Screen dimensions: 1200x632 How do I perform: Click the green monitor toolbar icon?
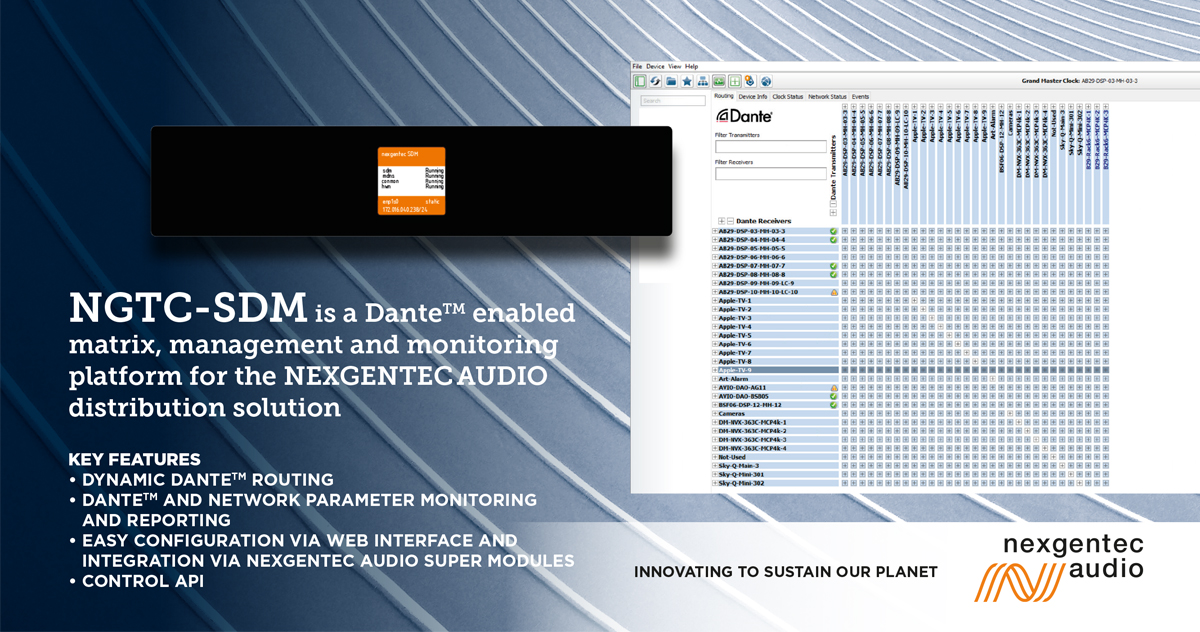coord(719,81)
